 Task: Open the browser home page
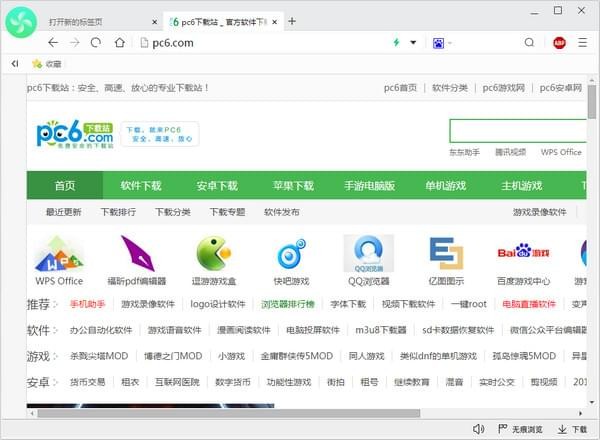click(x=119, y=42)
